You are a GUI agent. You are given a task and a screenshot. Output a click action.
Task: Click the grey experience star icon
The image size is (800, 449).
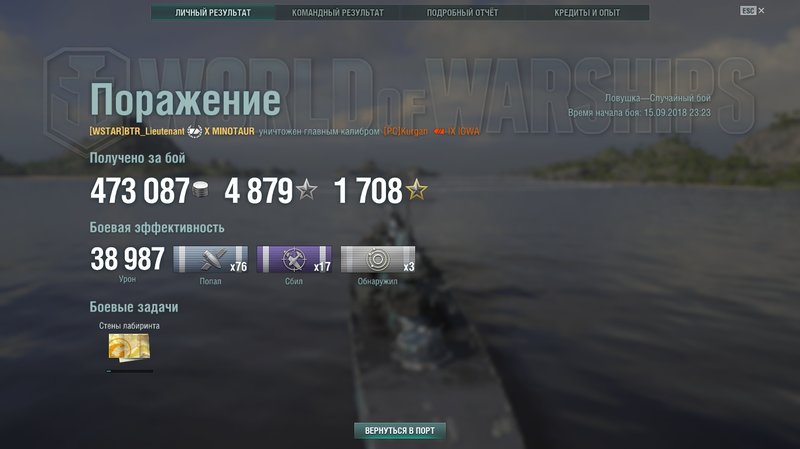click(x=306, y=190)
